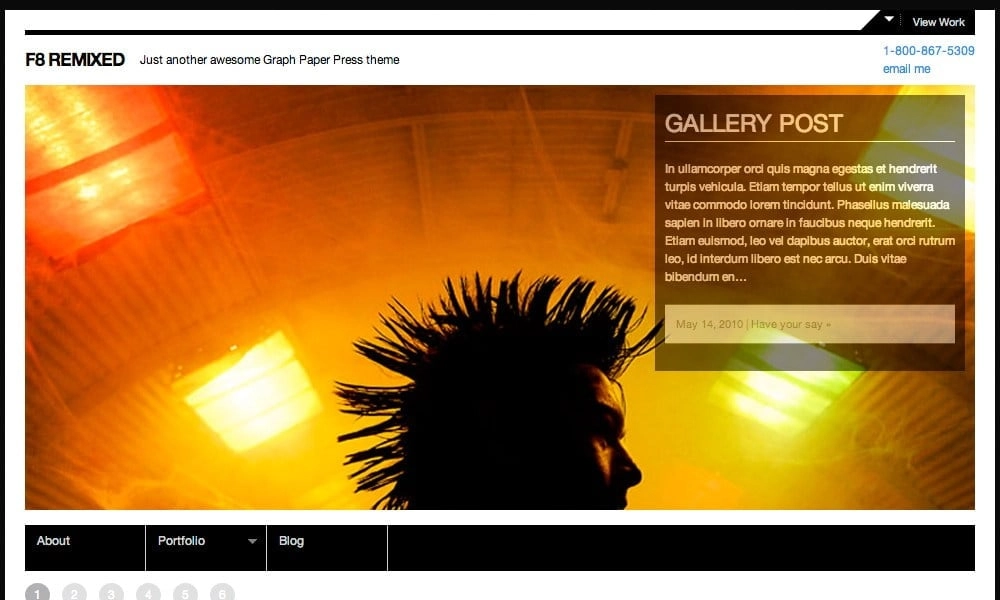
Task: Click the Have your say link
Action: point(791,324)
